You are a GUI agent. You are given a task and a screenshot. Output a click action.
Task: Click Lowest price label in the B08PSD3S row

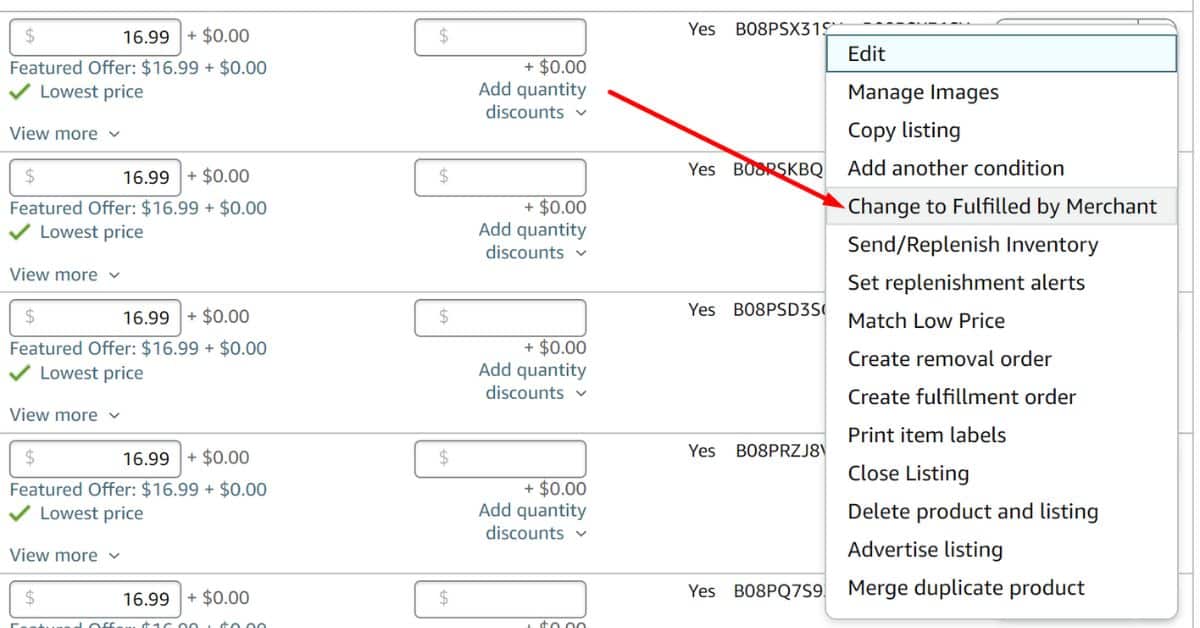[91, 373]
